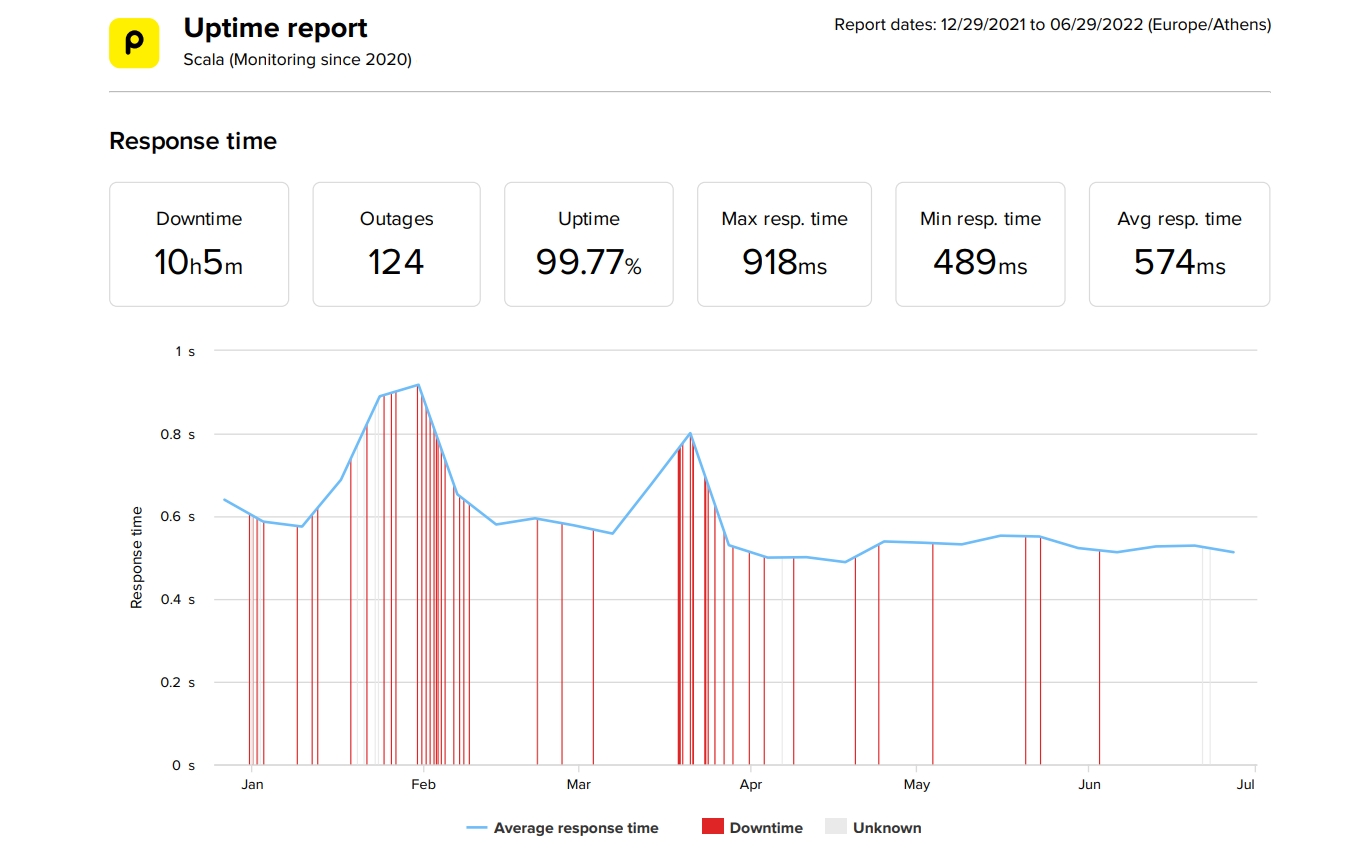Viewport: 1364px width, 850px height.
Task: Click the second response-time peak in late March
Action: click(x=690, y=433)
